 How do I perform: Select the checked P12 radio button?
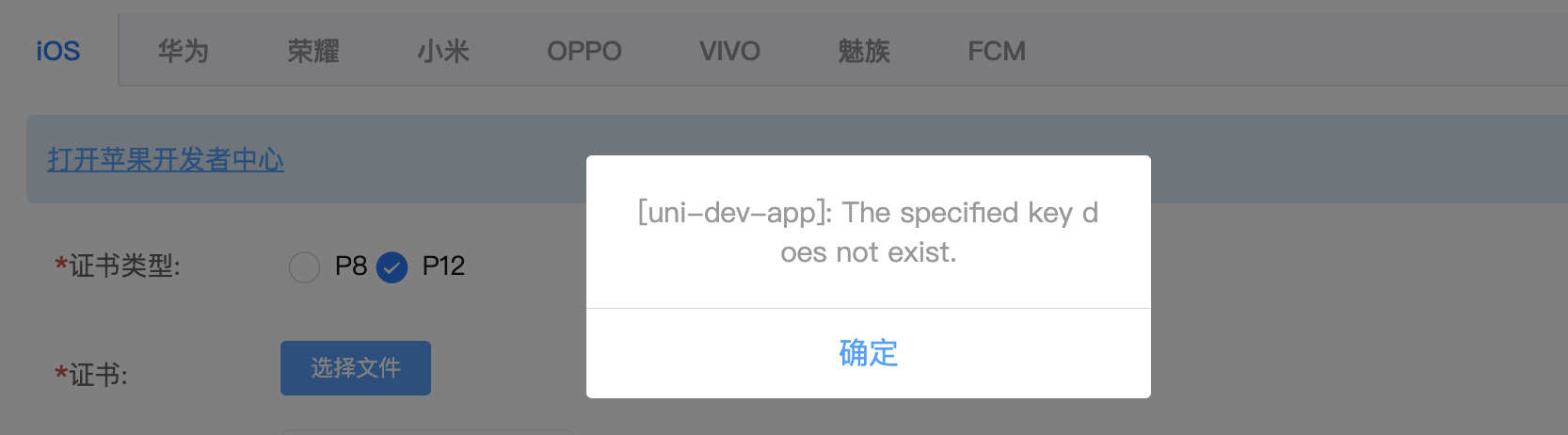pos(392,267)
